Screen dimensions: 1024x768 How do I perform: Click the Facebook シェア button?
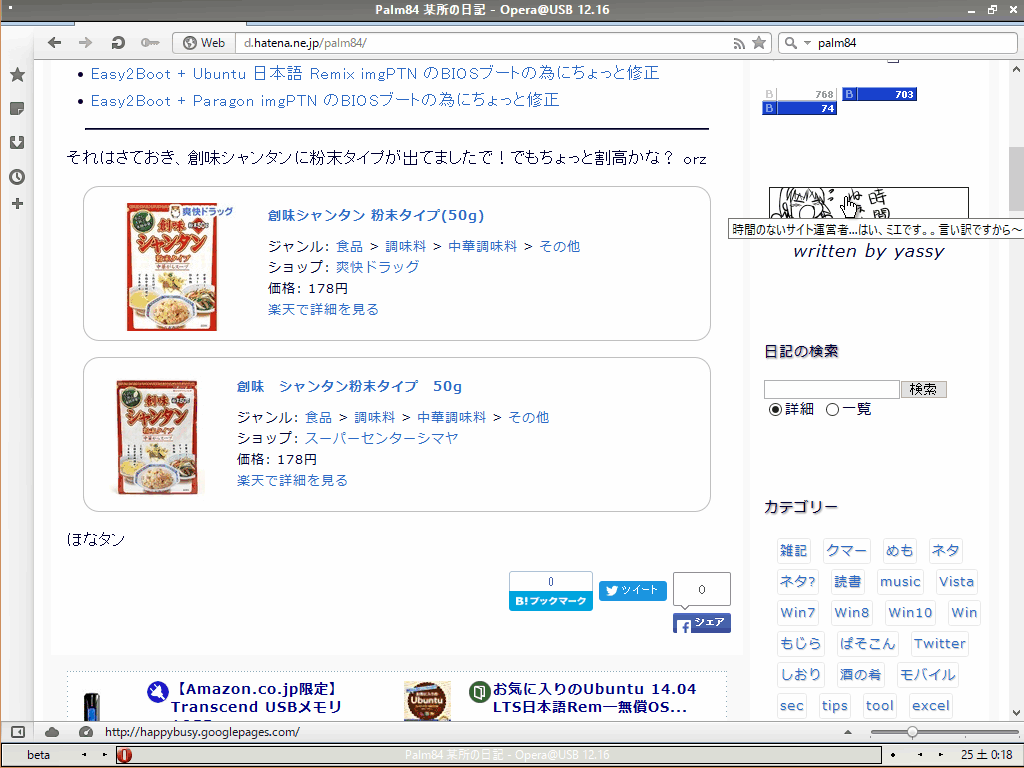701,623
